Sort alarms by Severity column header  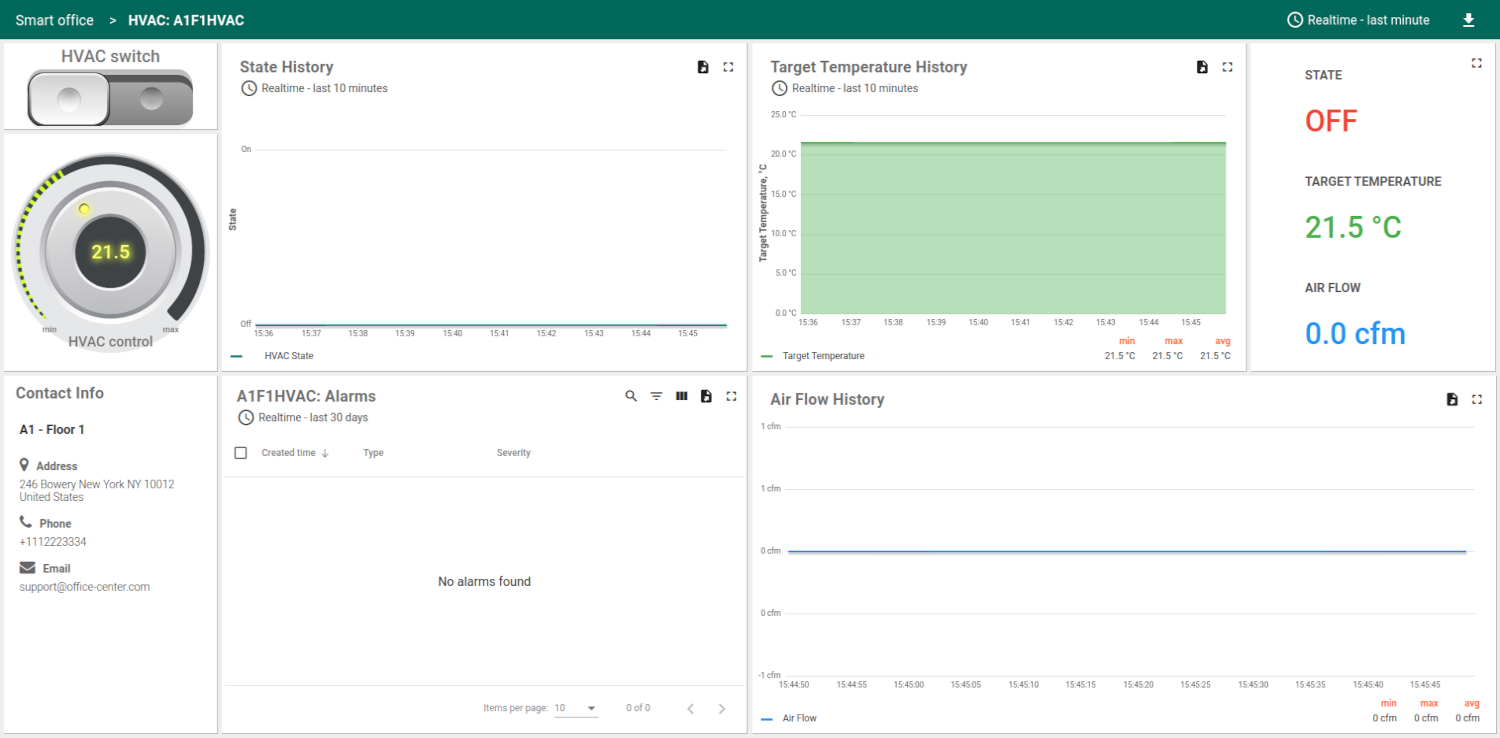[513, 453]
